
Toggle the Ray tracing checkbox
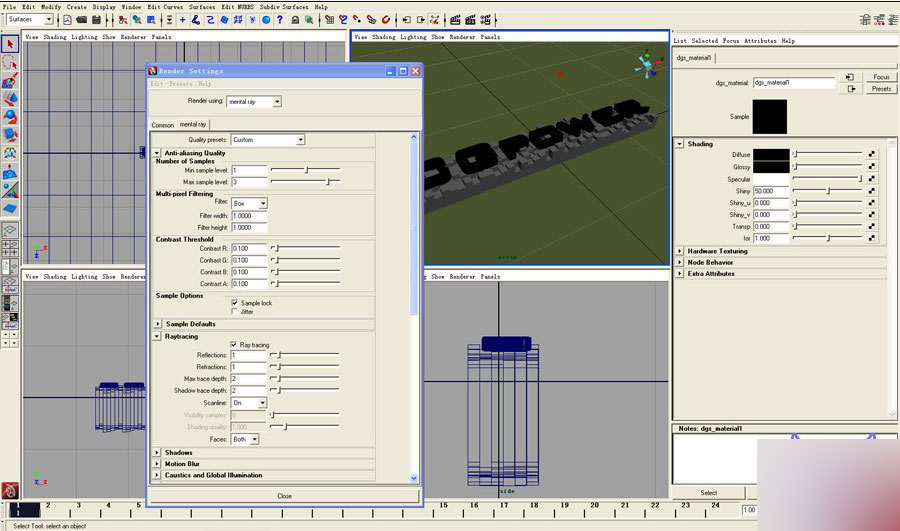pyautogui.click(x=234, y=345)
